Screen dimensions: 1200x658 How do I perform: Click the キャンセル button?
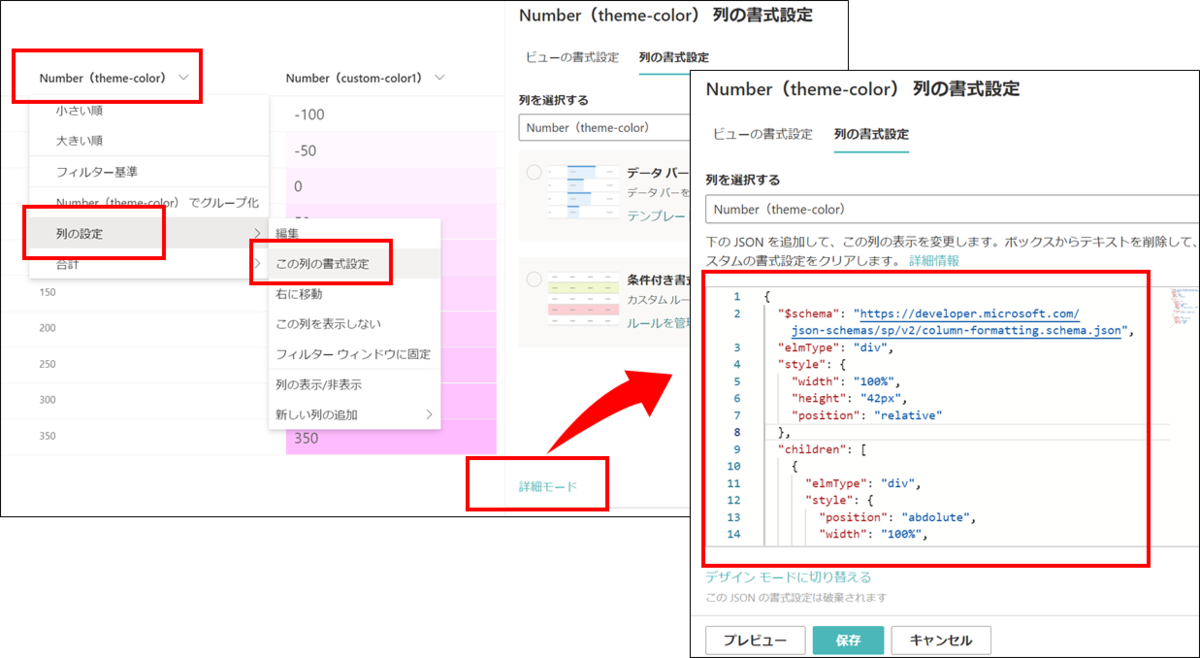[941, 640]
